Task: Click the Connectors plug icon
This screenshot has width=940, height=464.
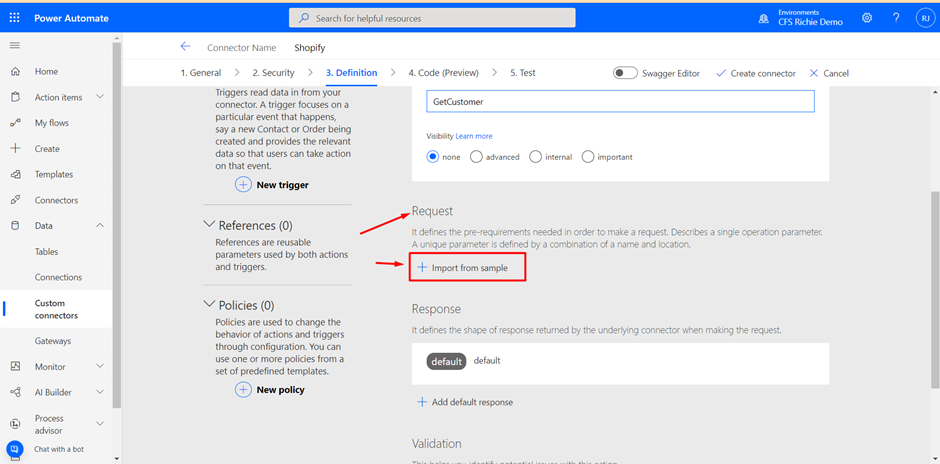Action: click(16, 200)
